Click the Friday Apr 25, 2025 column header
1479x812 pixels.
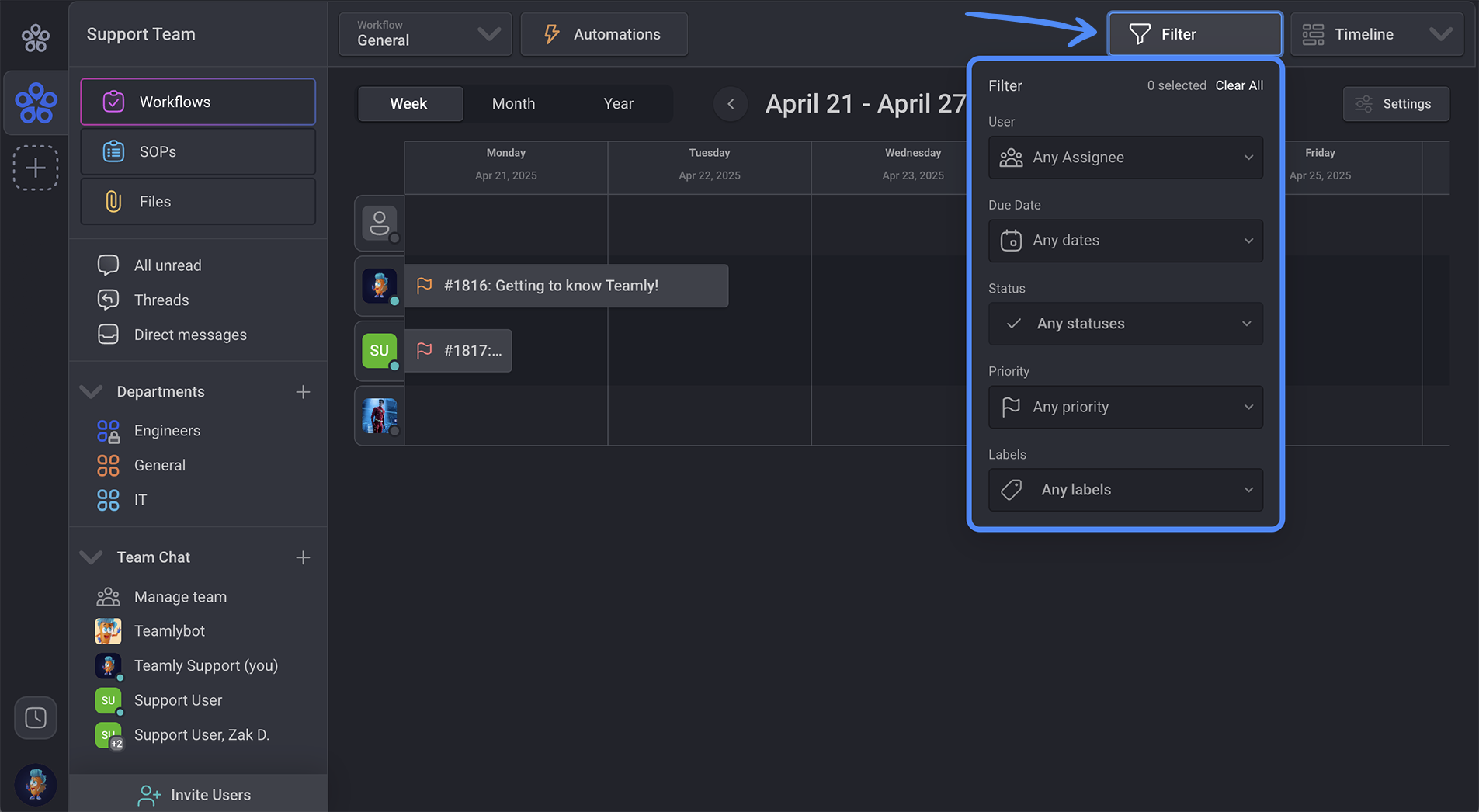(x=1353, y=168)
